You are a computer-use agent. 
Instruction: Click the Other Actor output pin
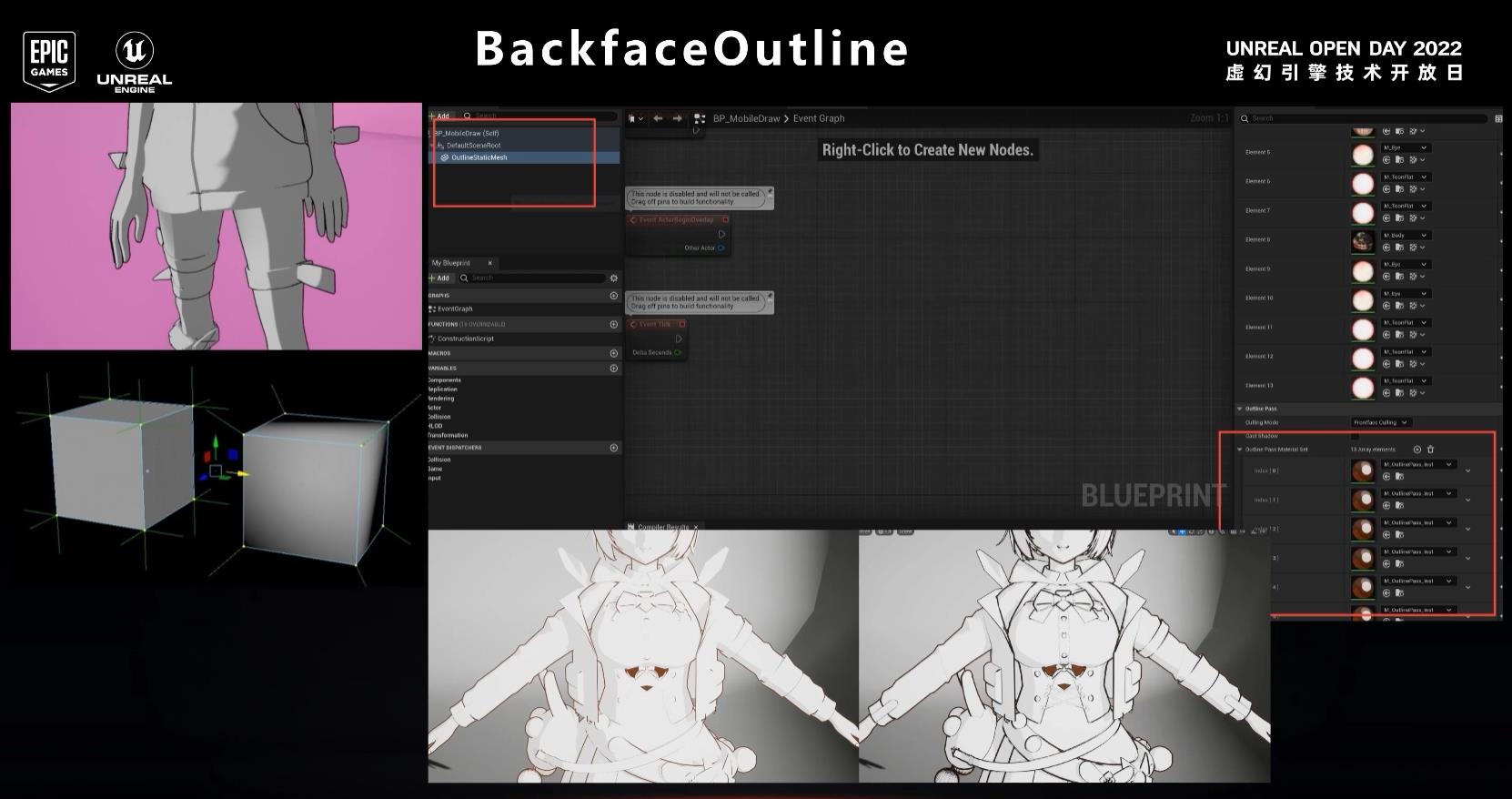click(721, 248)
